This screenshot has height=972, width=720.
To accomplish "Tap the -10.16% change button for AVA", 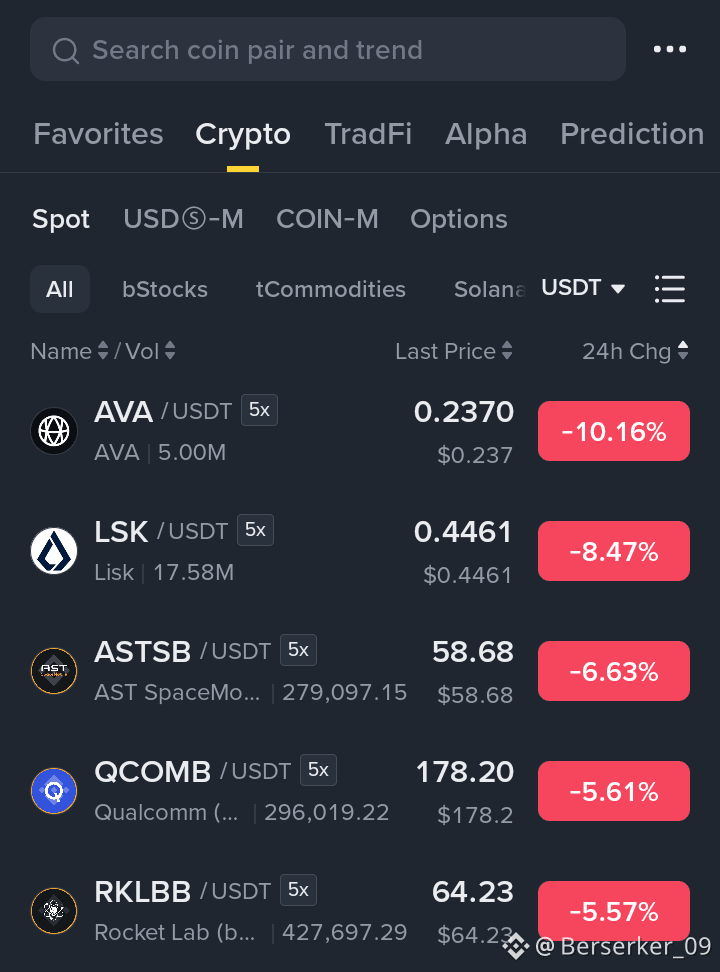I will click(x=614, y=431).
